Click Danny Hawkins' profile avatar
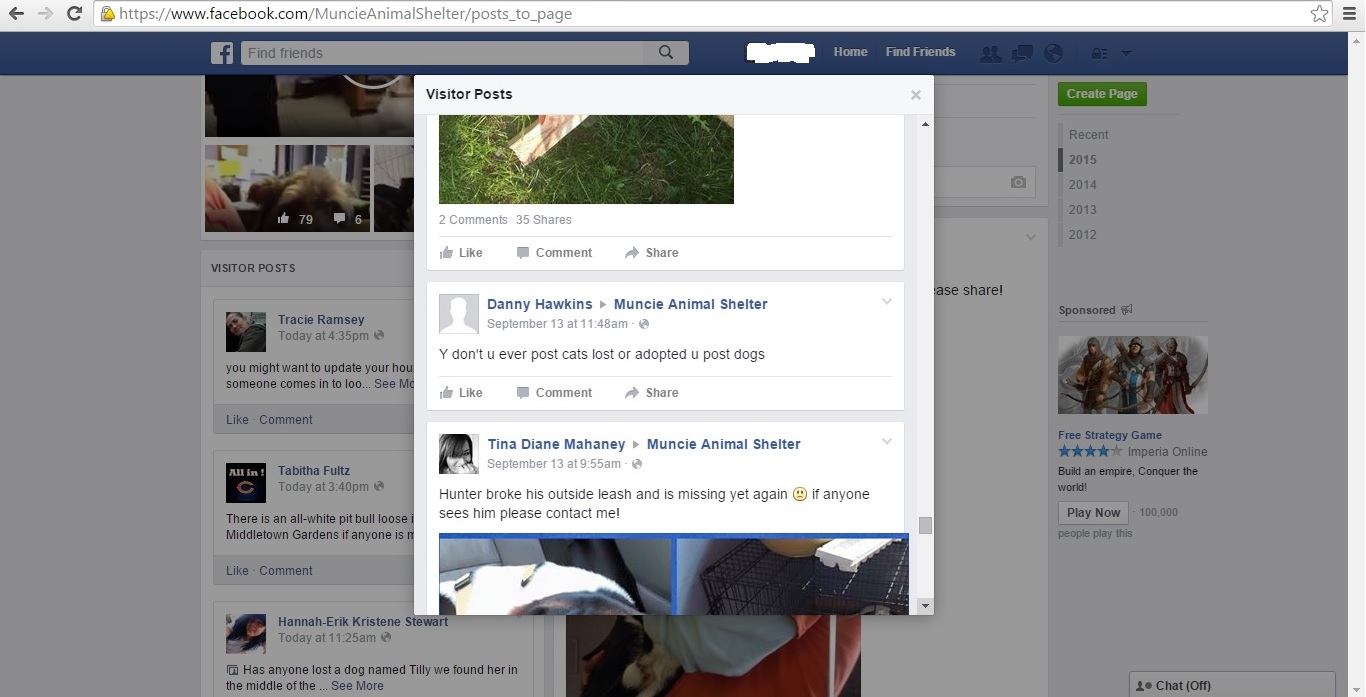The height and width of the screenshot is (697, 1366). (459, 314)
